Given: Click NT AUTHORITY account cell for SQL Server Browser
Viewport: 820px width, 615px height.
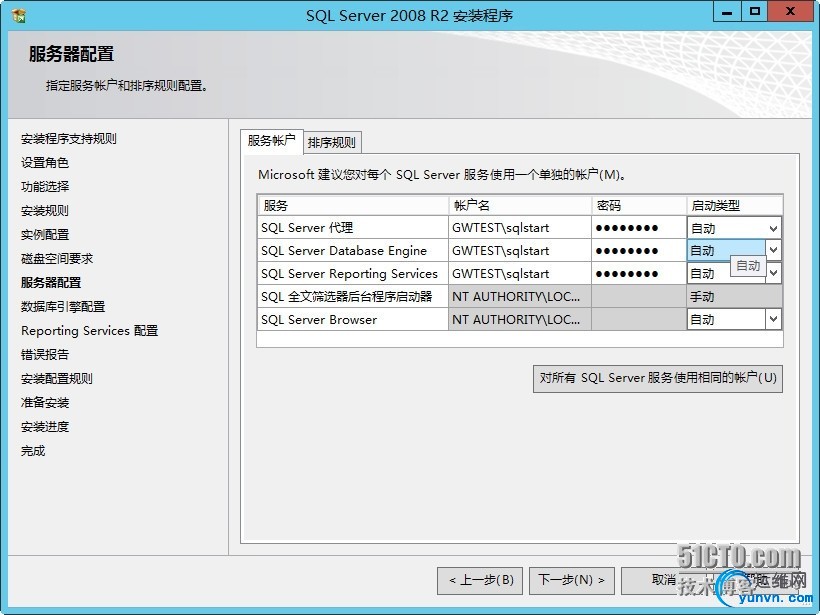Looking at the screenshot, I should (520, 320).
